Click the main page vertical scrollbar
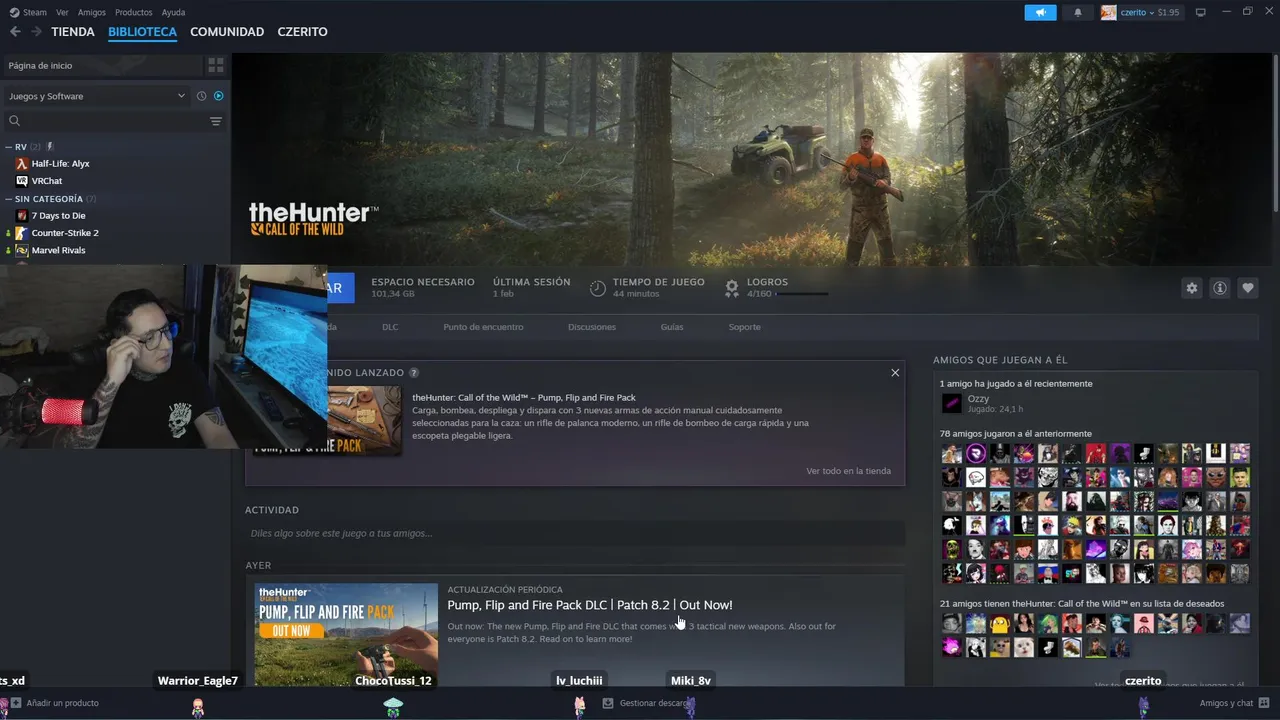Screen dimensions: 1280x720 click(x=1275, y=130)
